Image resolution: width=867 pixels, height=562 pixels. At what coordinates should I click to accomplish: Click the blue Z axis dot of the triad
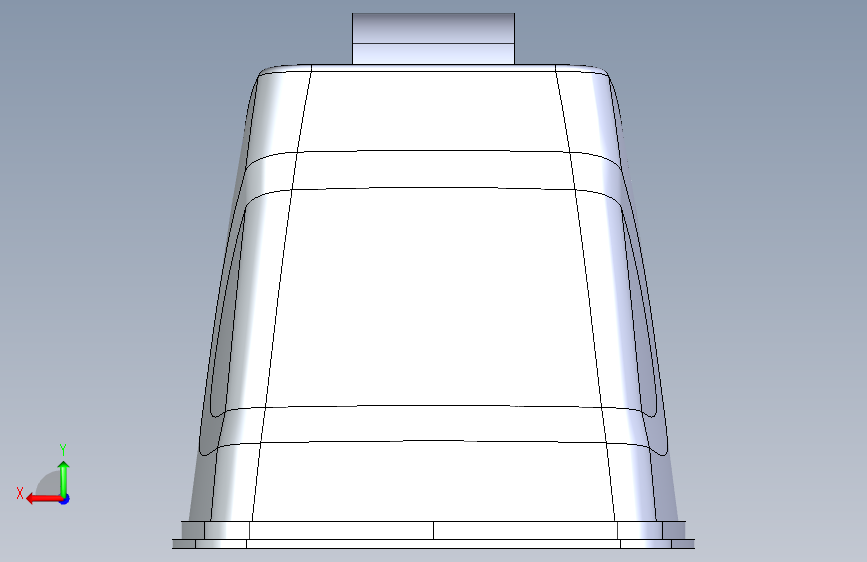coord(65,499)
